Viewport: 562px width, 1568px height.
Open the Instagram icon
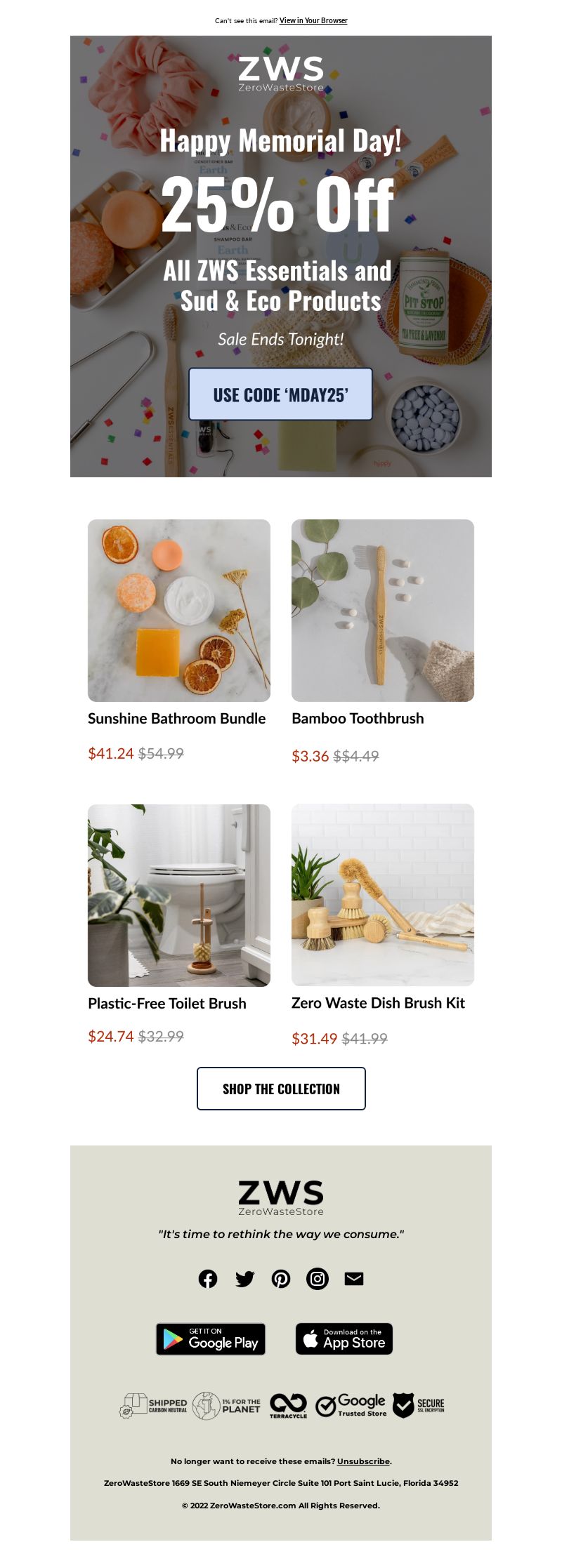tap(318, 1279)
